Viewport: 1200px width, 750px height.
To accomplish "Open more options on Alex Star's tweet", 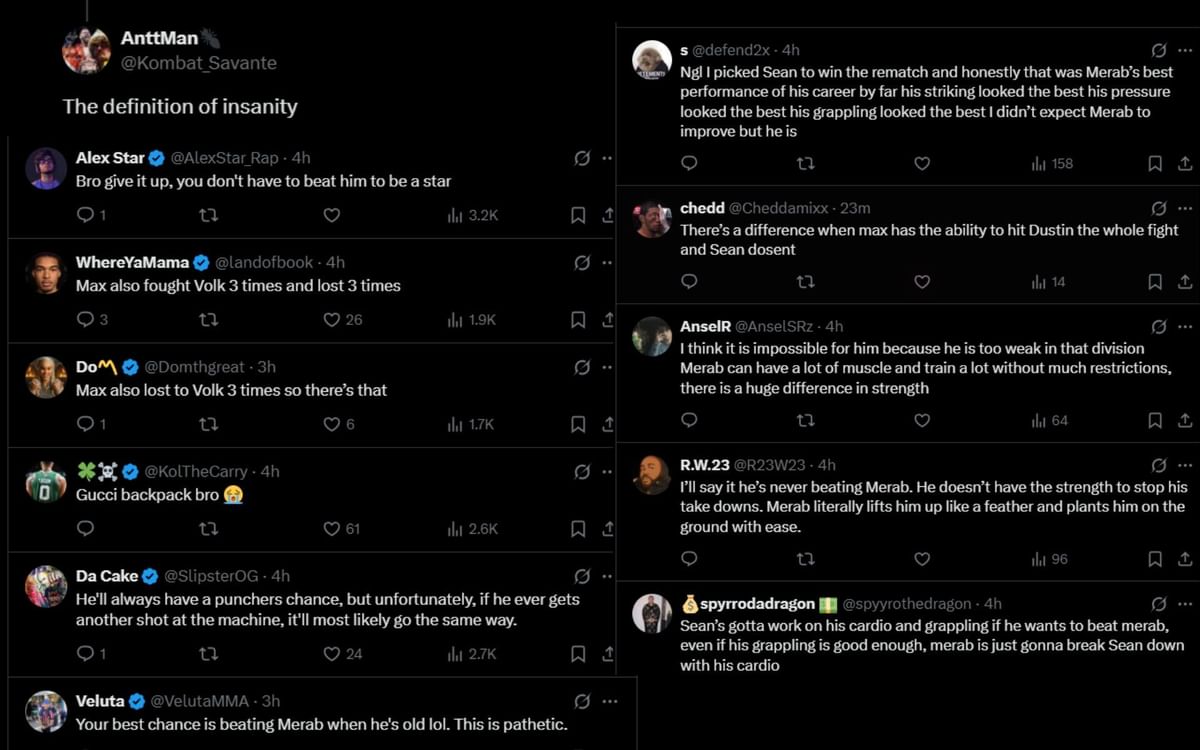I will click(x=607, y=158).
